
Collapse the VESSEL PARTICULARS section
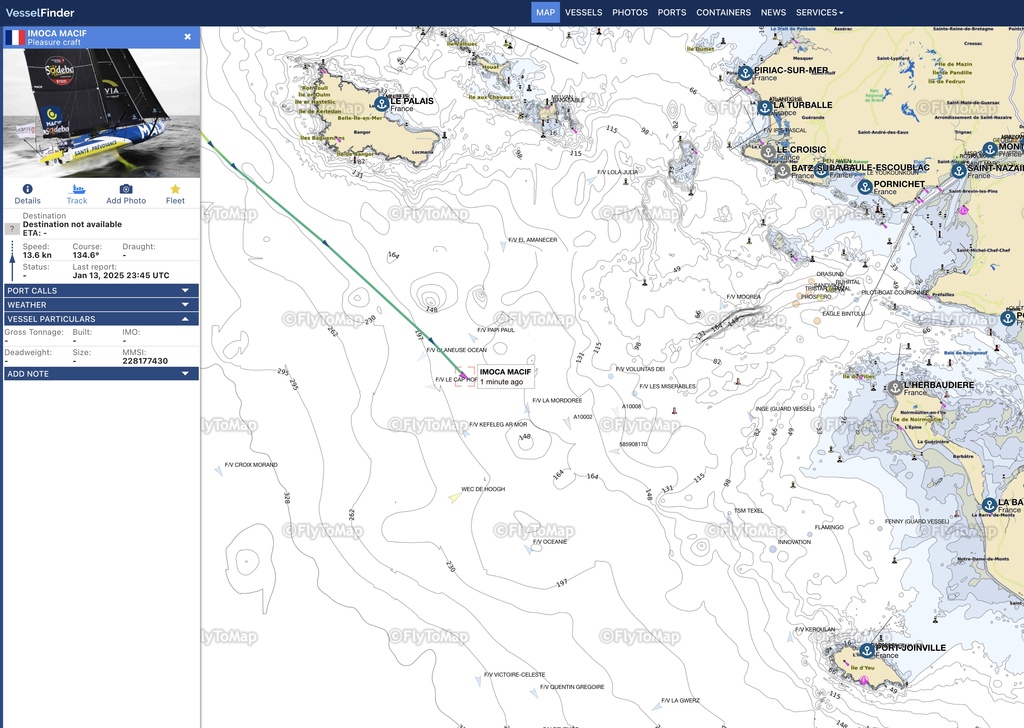click(101, 319)
